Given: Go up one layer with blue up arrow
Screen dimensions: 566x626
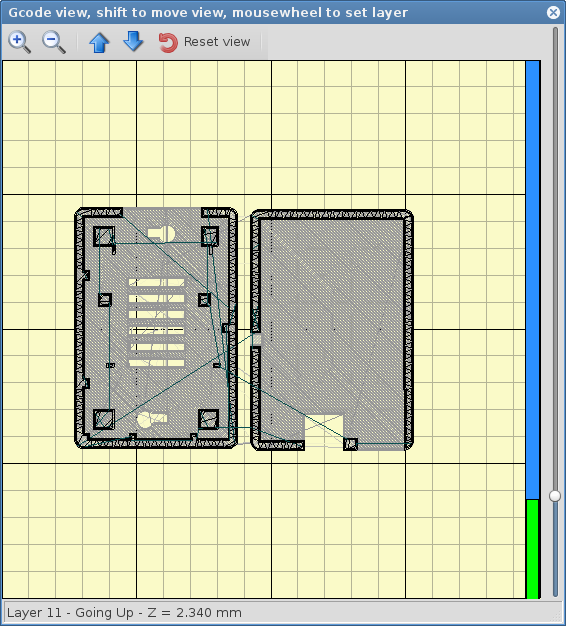Looking at the screenshot, I should (99, 42).
